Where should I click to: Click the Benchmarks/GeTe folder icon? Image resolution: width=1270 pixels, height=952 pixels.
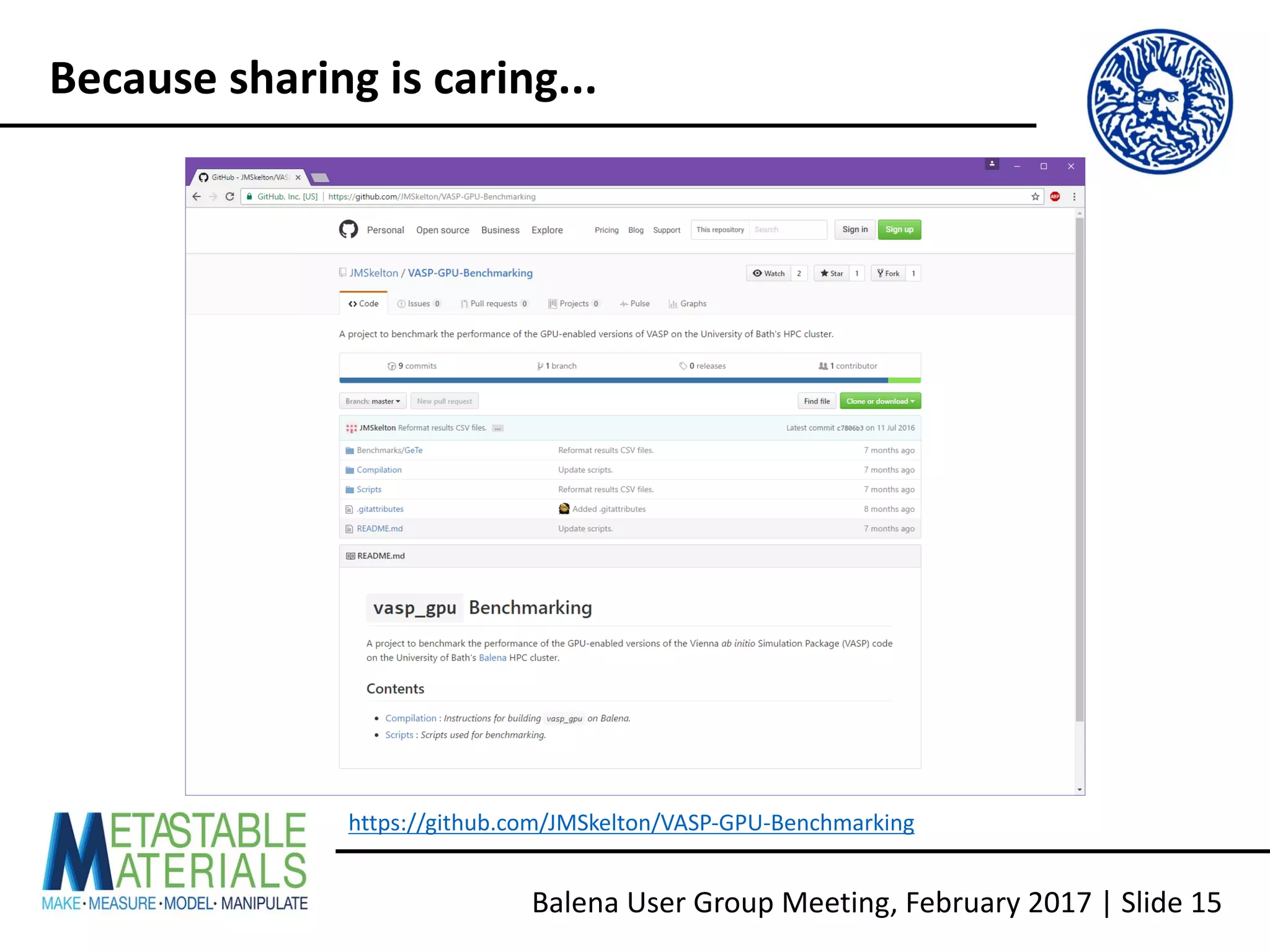pyautogui.click(x=350, y=451)
